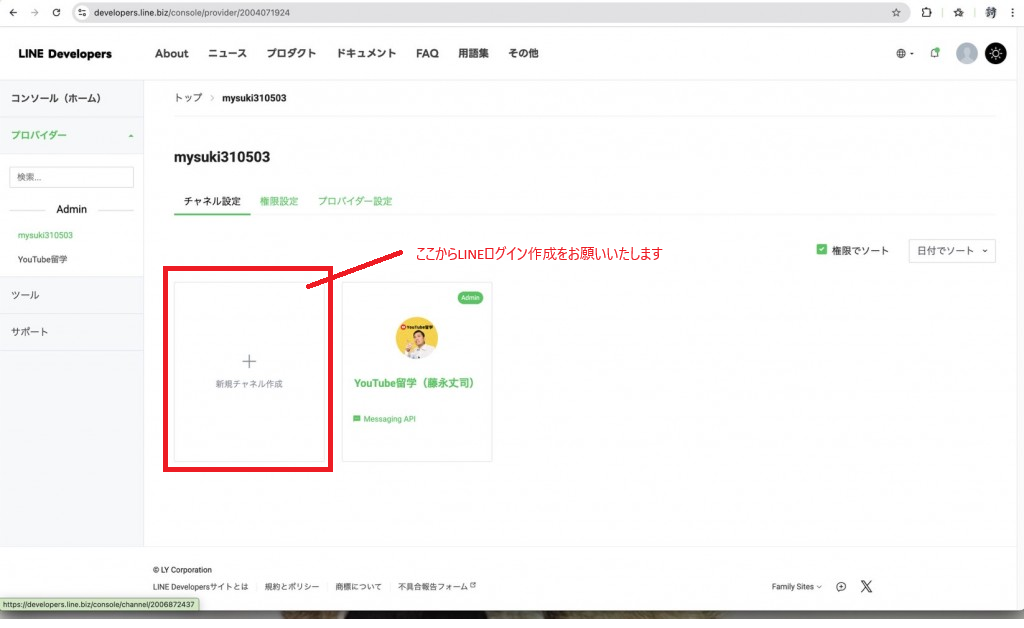Switch to the 権限設定 tab

coord(279,201)
